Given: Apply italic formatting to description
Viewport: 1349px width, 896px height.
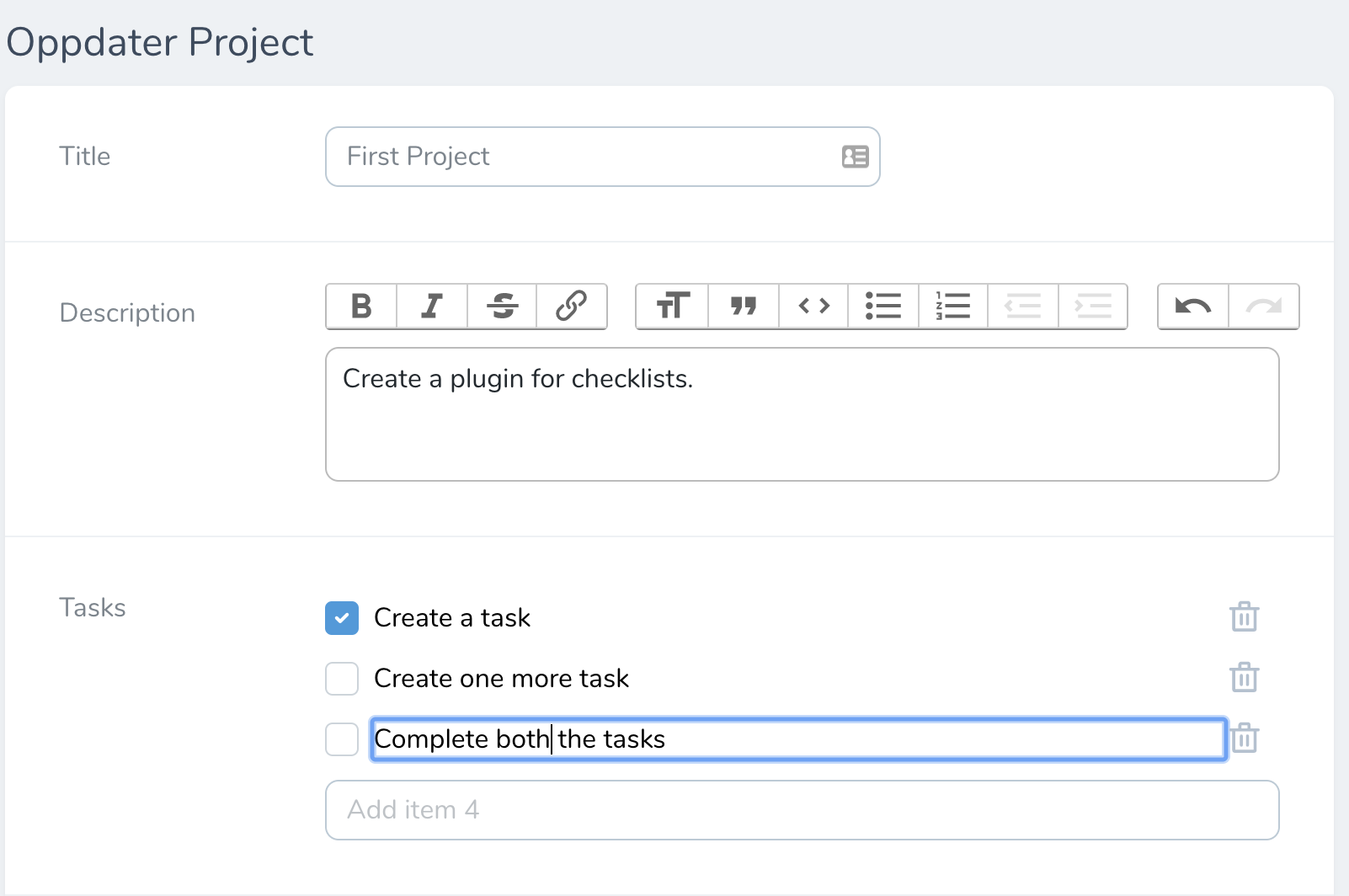Looking at the screenshot, I should pos(432,307).
